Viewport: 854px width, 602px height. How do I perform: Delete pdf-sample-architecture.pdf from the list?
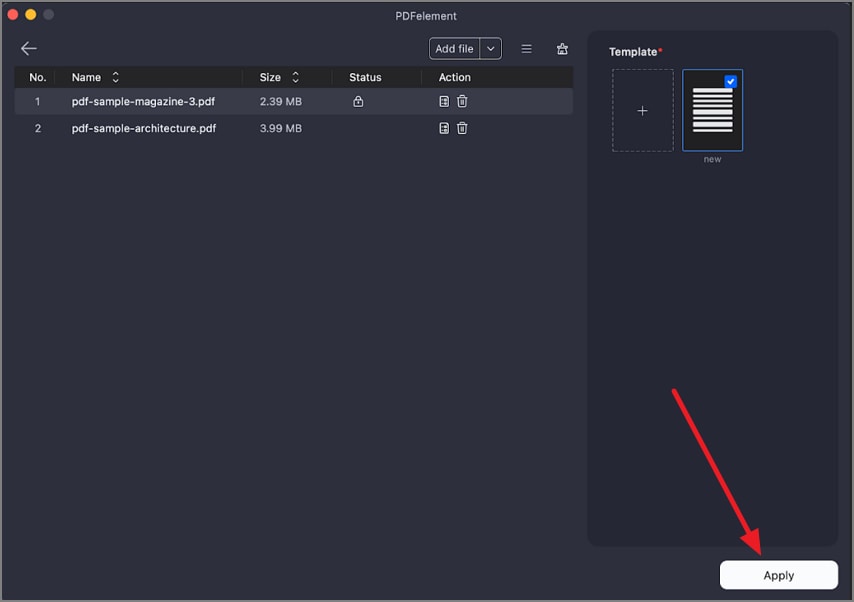[462, 128]
